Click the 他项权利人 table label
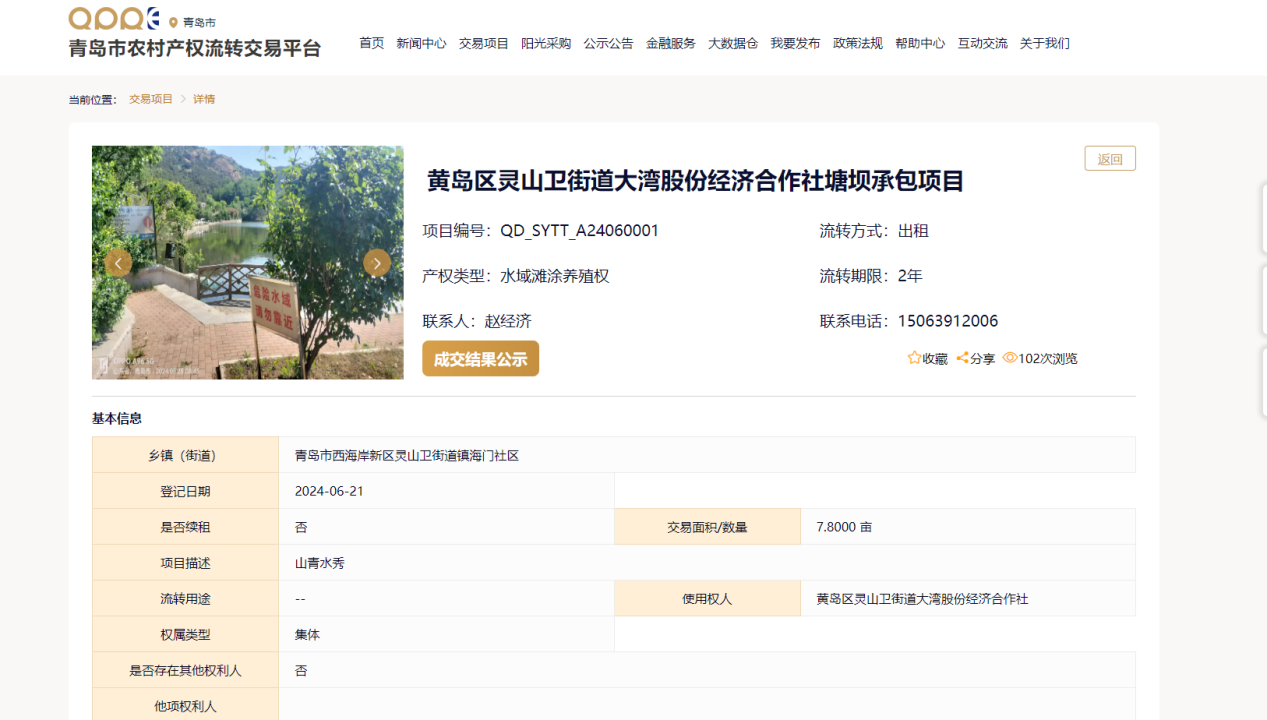The width and height of the screenshot is (1267, 720). [x=185, y=705]
